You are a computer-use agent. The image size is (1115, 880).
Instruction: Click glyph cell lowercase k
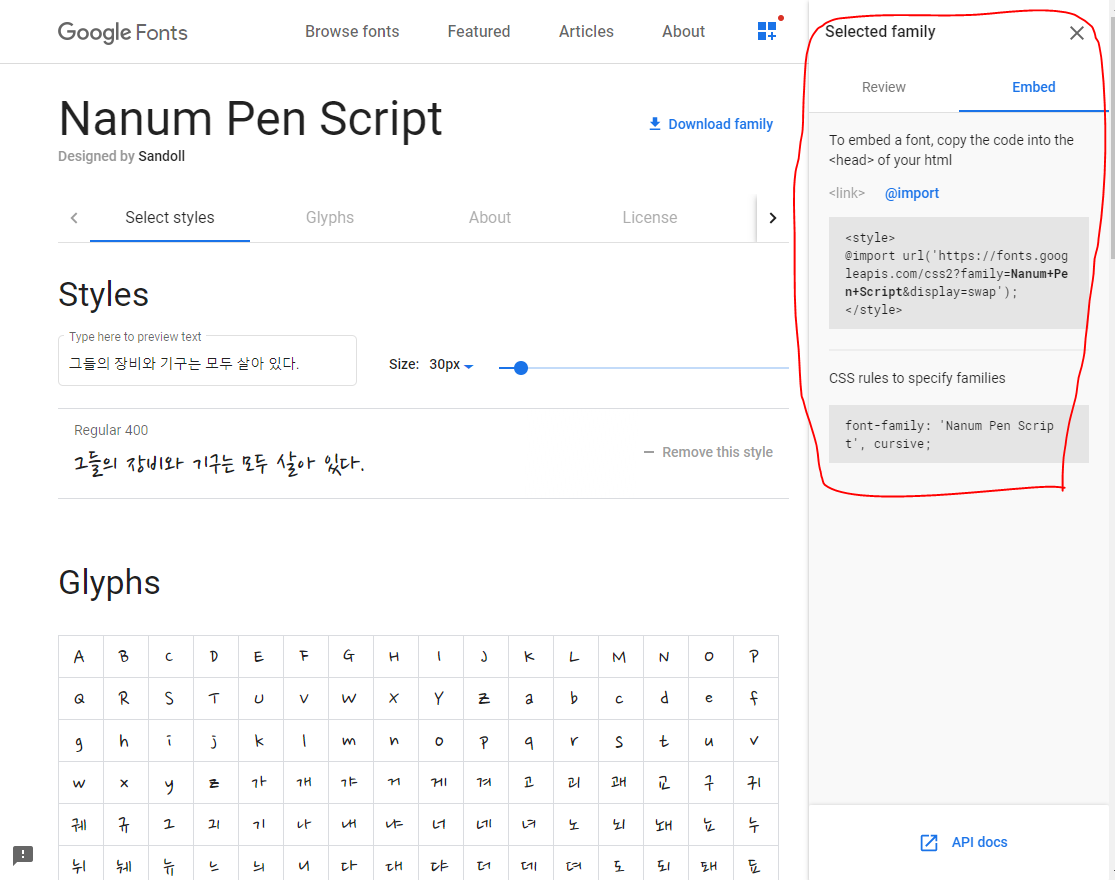tap(260, 741)
